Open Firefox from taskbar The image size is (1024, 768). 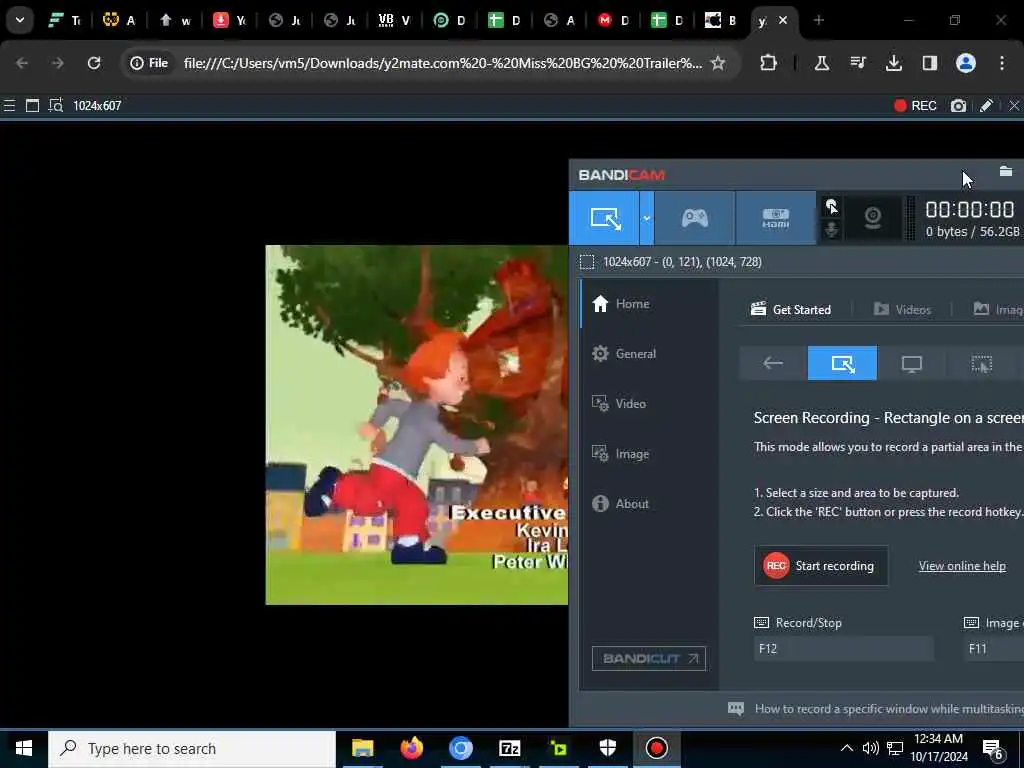point(411,748)
